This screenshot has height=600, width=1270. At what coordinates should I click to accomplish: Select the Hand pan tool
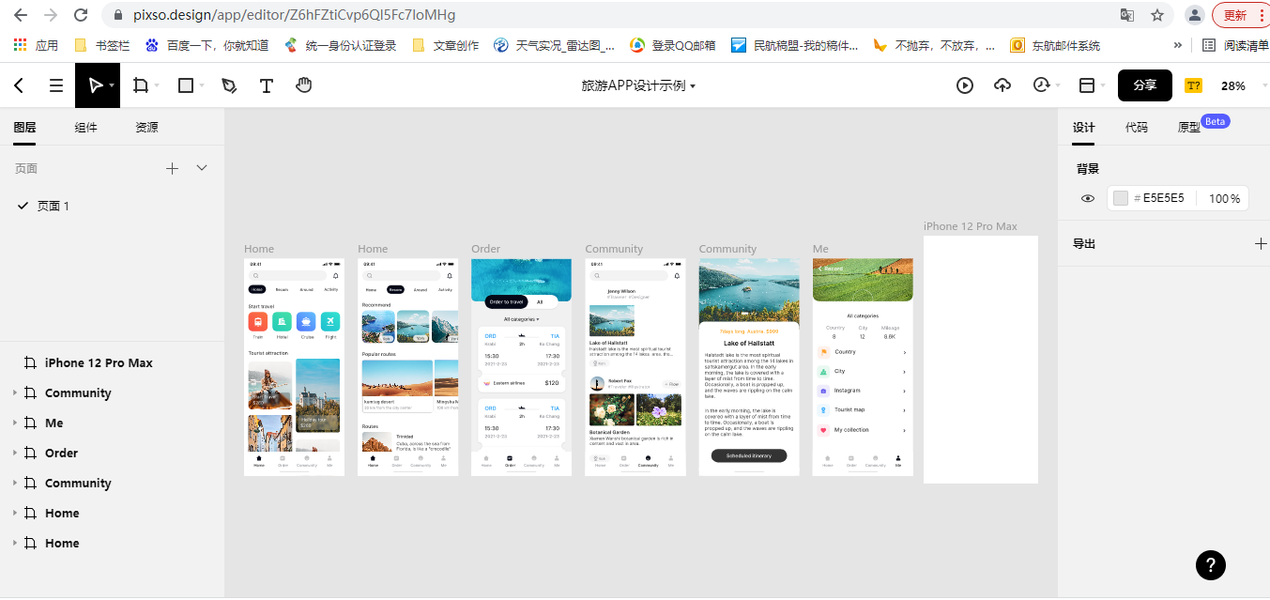304,86
